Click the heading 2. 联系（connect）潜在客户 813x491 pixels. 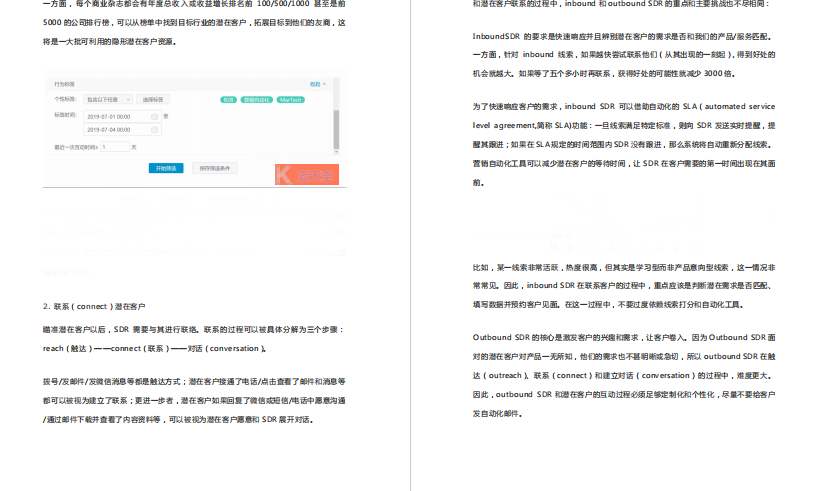pos(94,305)
